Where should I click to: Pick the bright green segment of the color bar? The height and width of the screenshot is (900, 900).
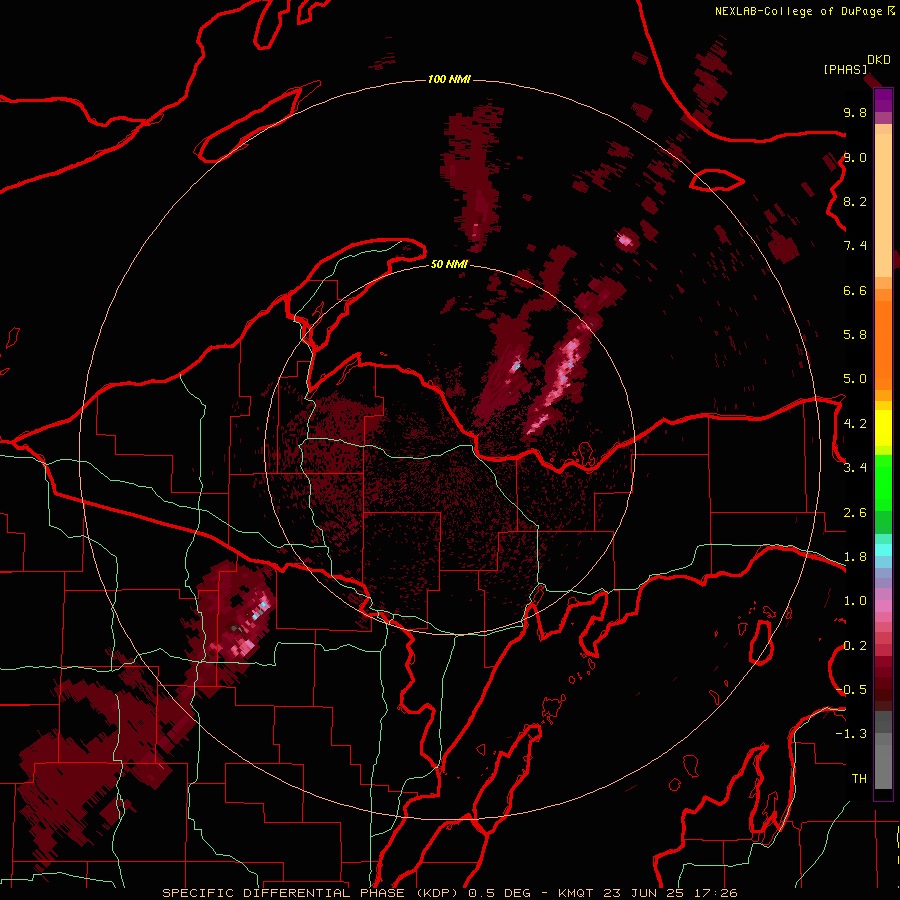883,482
